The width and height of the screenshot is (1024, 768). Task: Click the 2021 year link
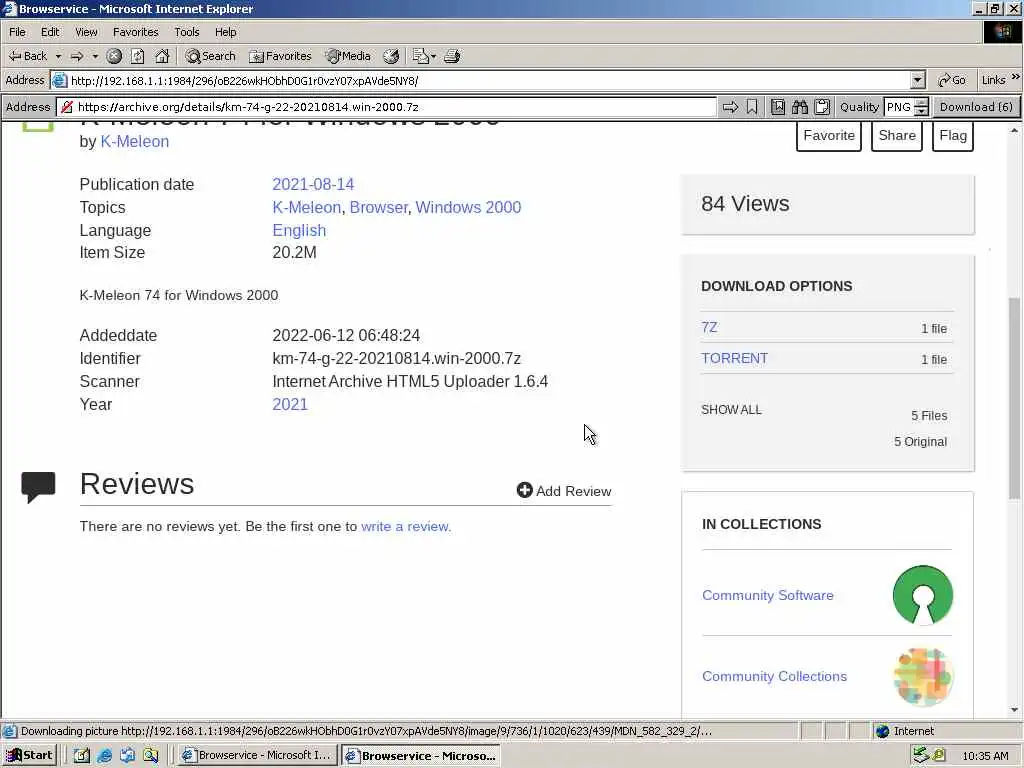click(x=289, y=405)
